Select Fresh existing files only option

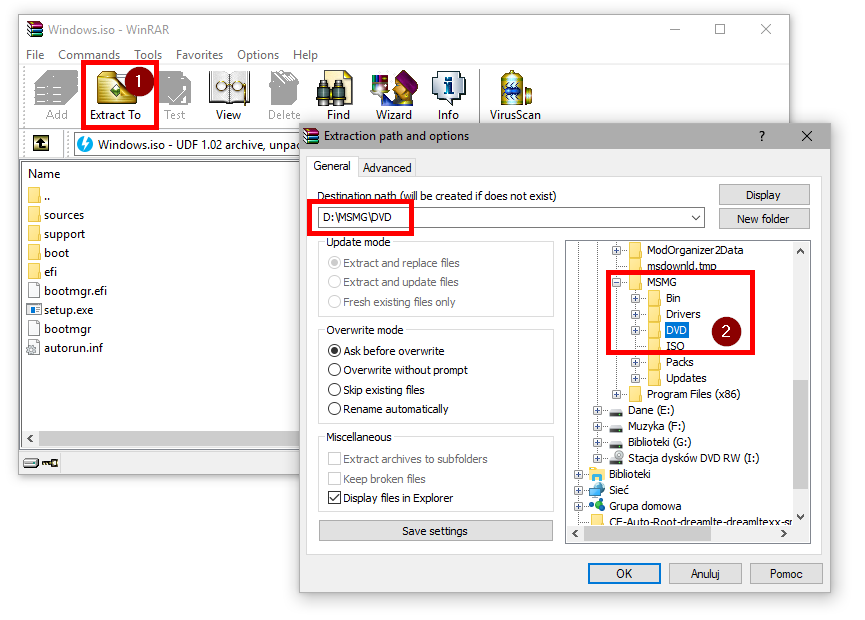click(392, 302)
